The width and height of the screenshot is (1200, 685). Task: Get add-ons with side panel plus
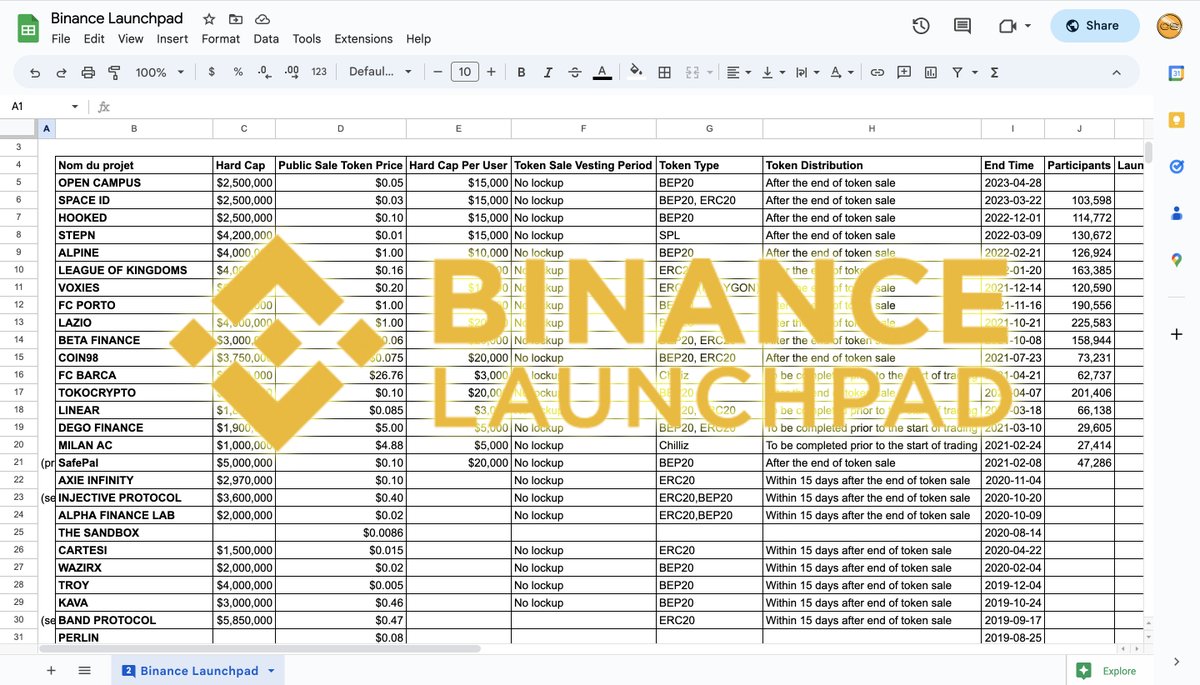(x=1176, y=334)
